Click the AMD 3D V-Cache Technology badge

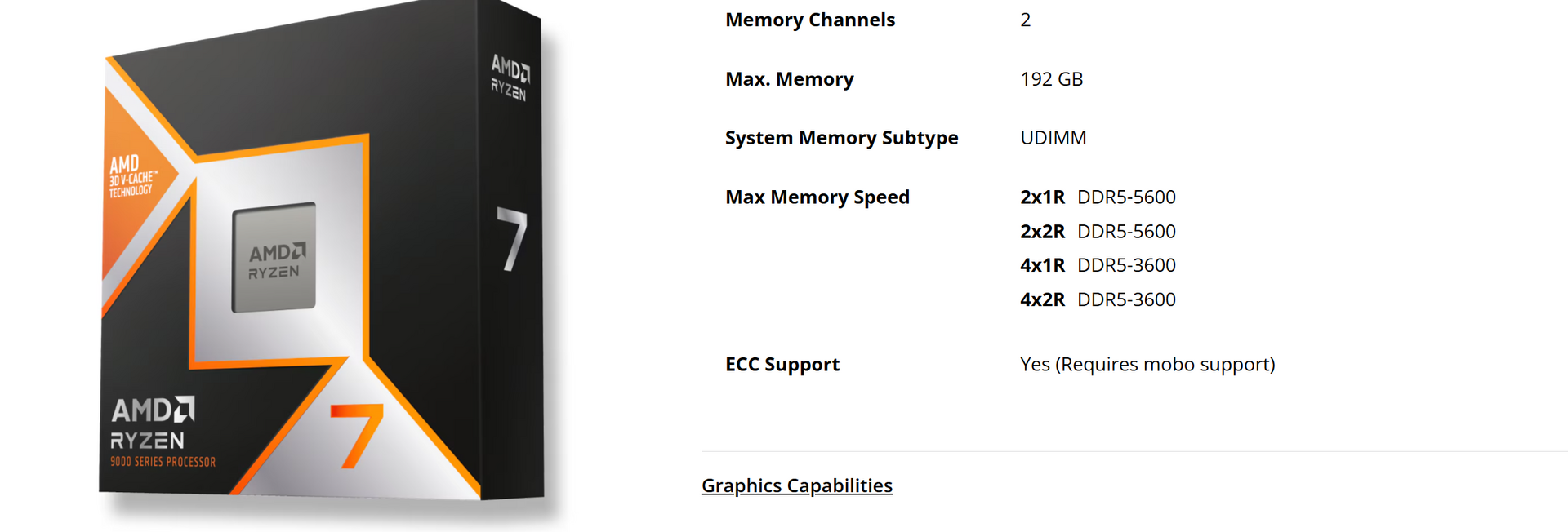(132, 176)
